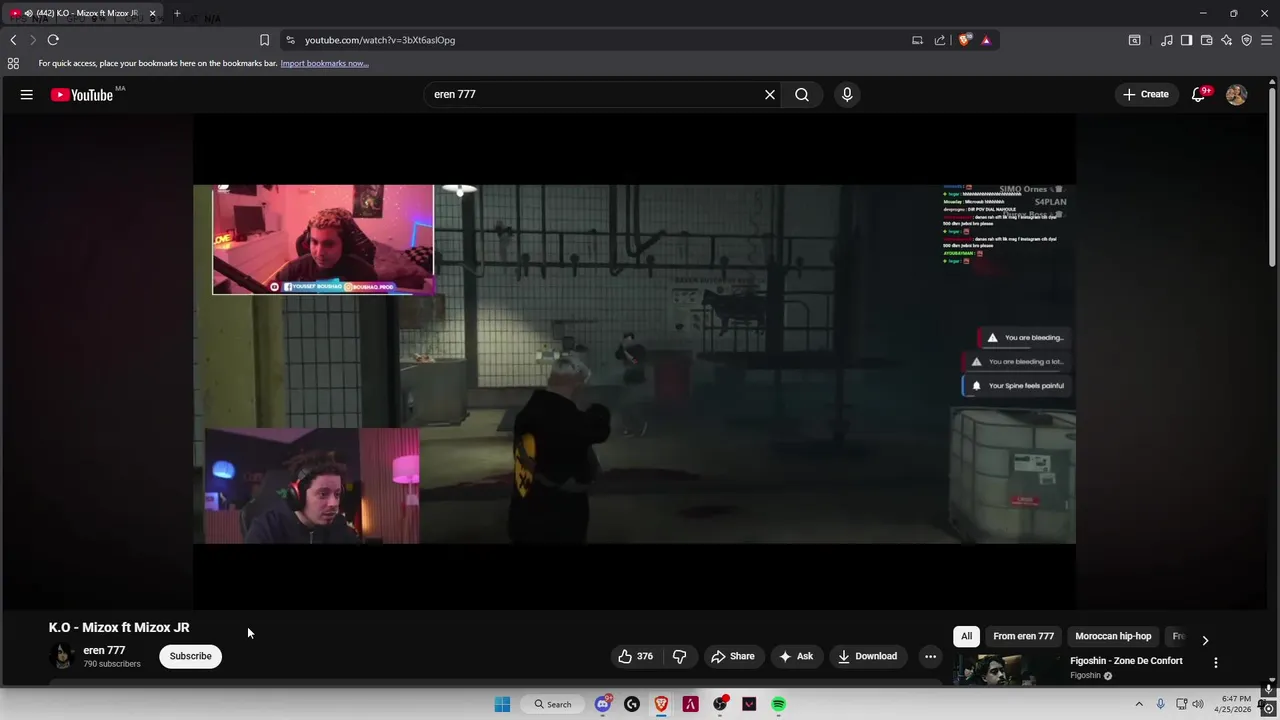
Task: Show hidden system tray icons
Action: point(1138,704)
